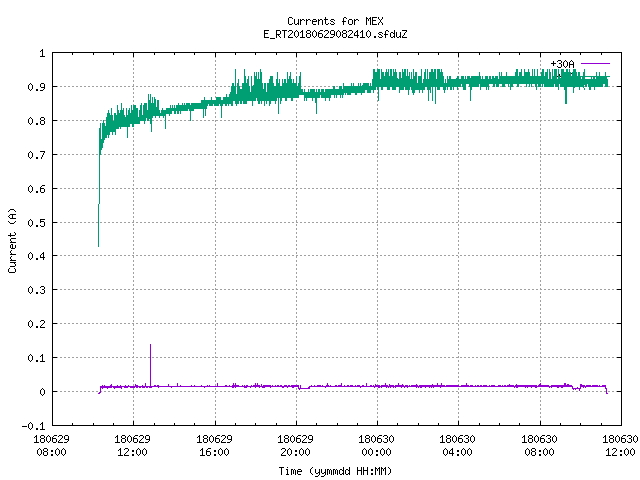Click the y-axis tick label "0.7"
Viewport: 640px width, 480px height.
point(36,155)
